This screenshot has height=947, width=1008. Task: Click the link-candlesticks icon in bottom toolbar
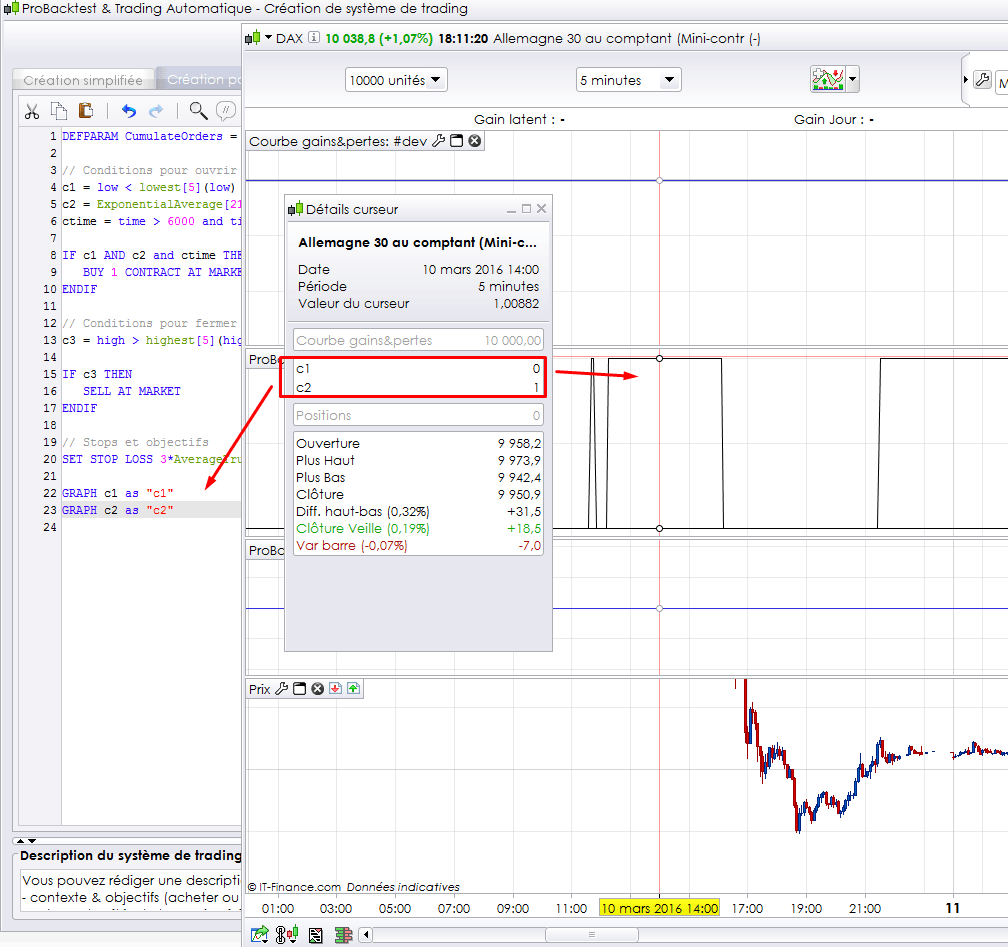tap(287, 934)
